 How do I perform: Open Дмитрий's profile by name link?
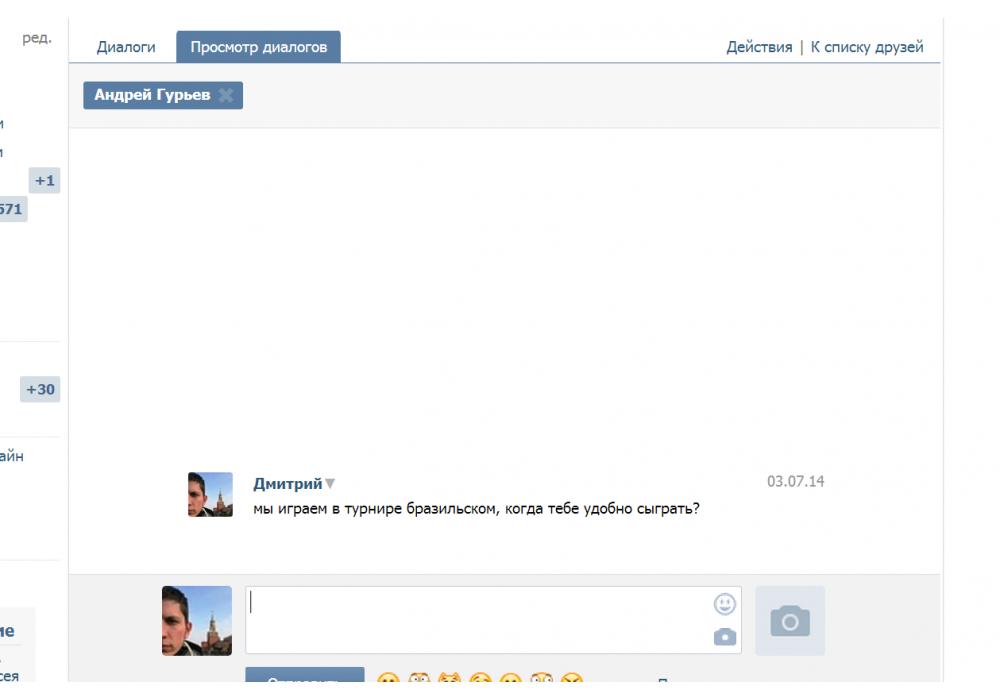pos(288,484)
